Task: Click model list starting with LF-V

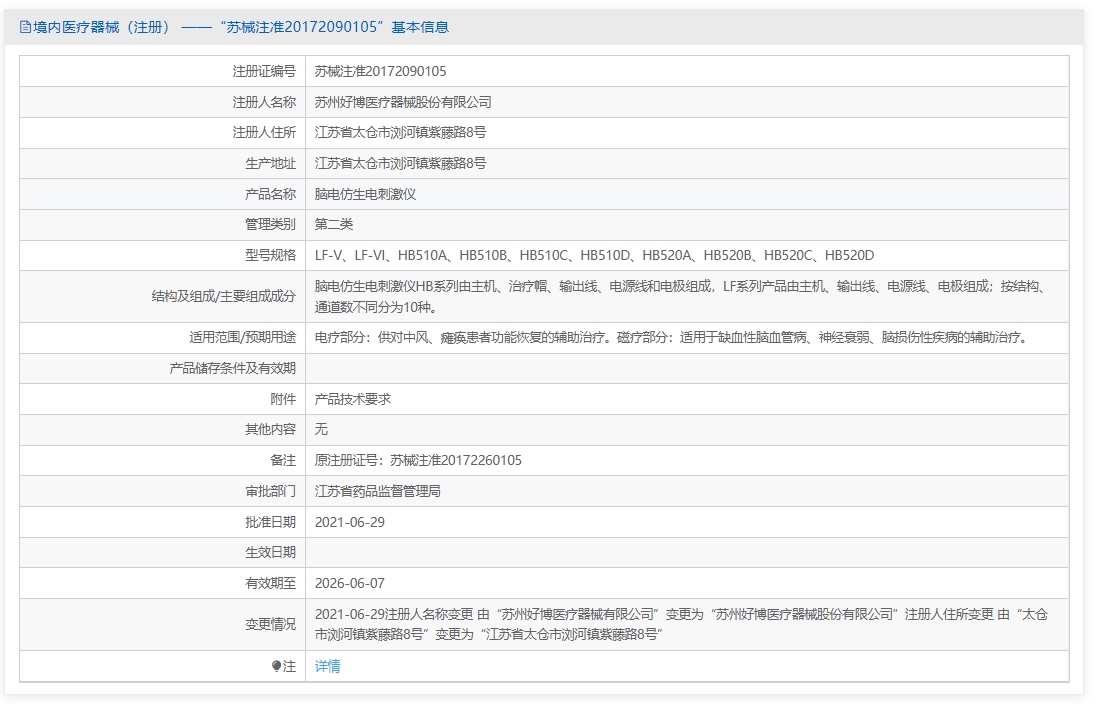Action: pos(594,256)
